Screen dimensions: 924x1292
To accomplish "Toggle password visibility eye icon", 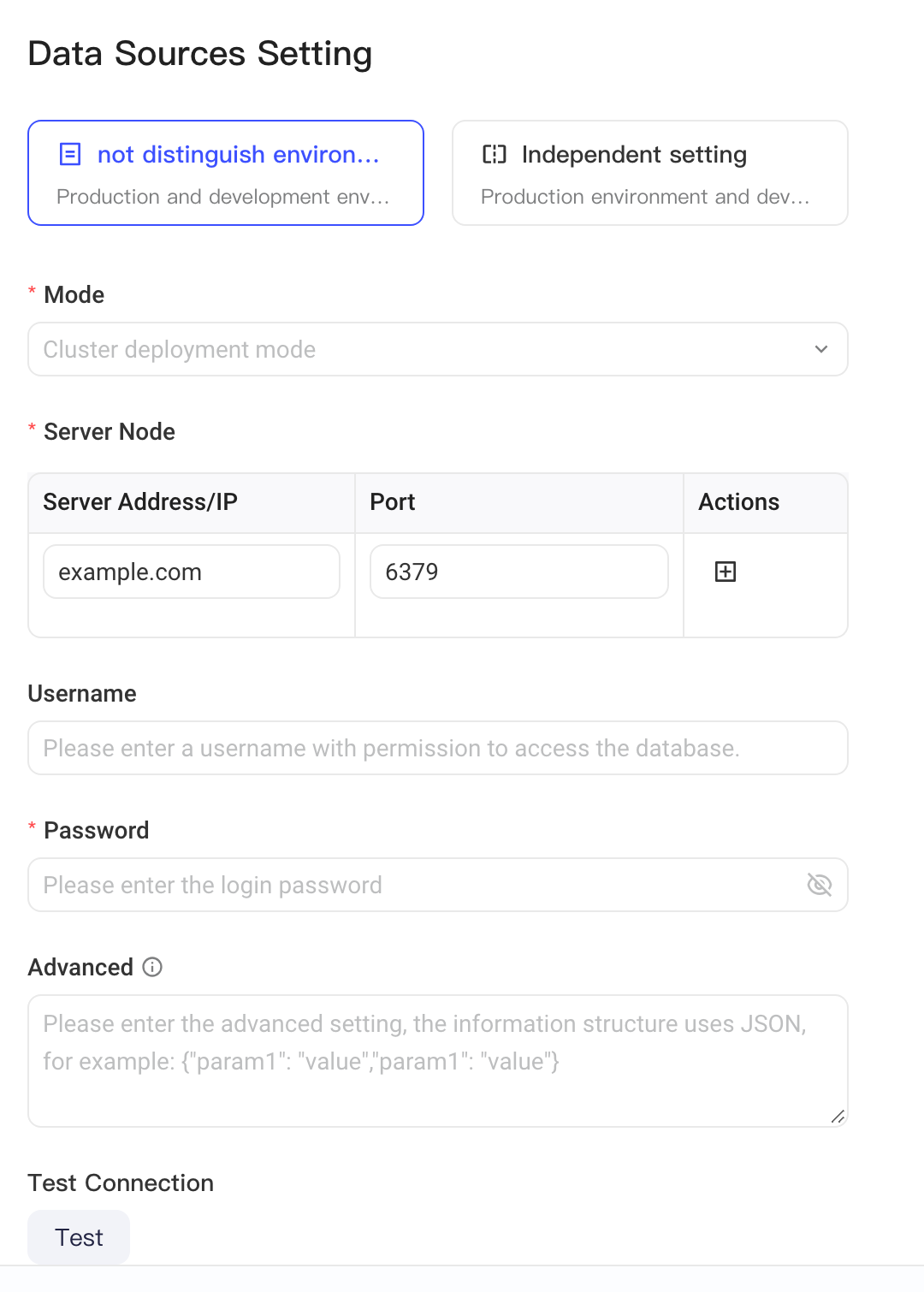I will 820,885.
